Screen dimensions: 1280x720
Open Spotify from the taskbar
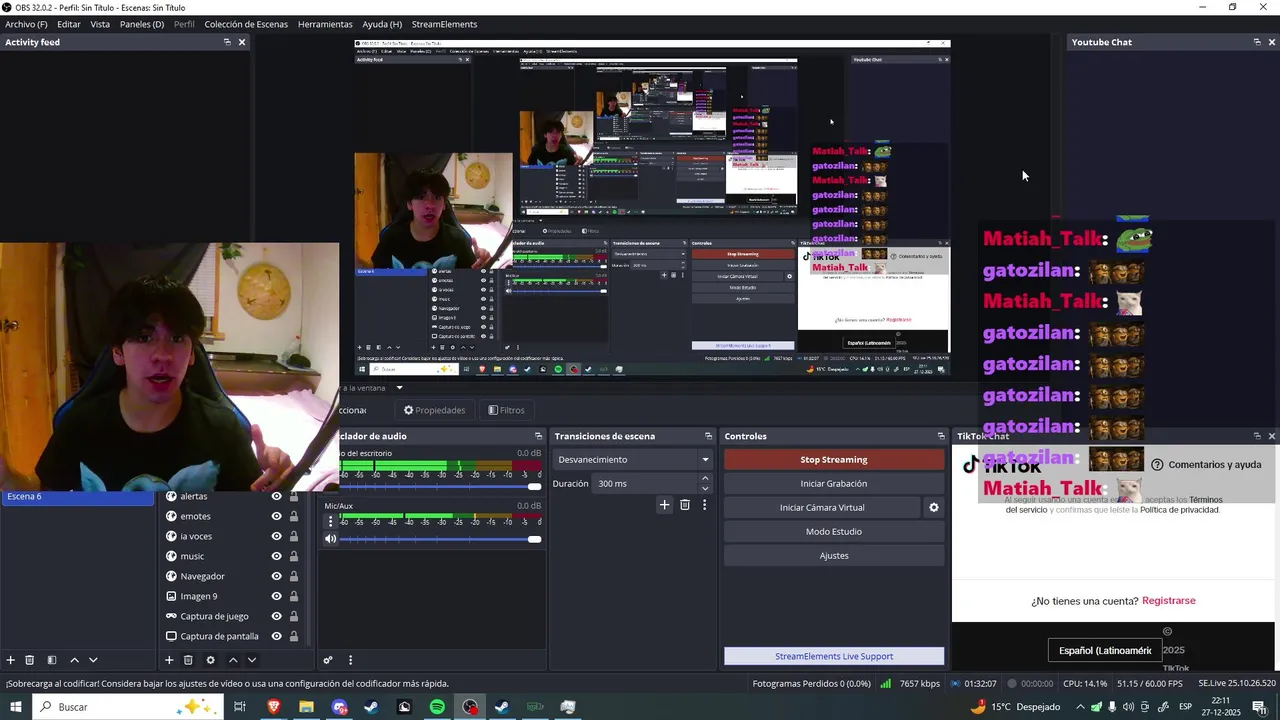click(x=437, y=707)
